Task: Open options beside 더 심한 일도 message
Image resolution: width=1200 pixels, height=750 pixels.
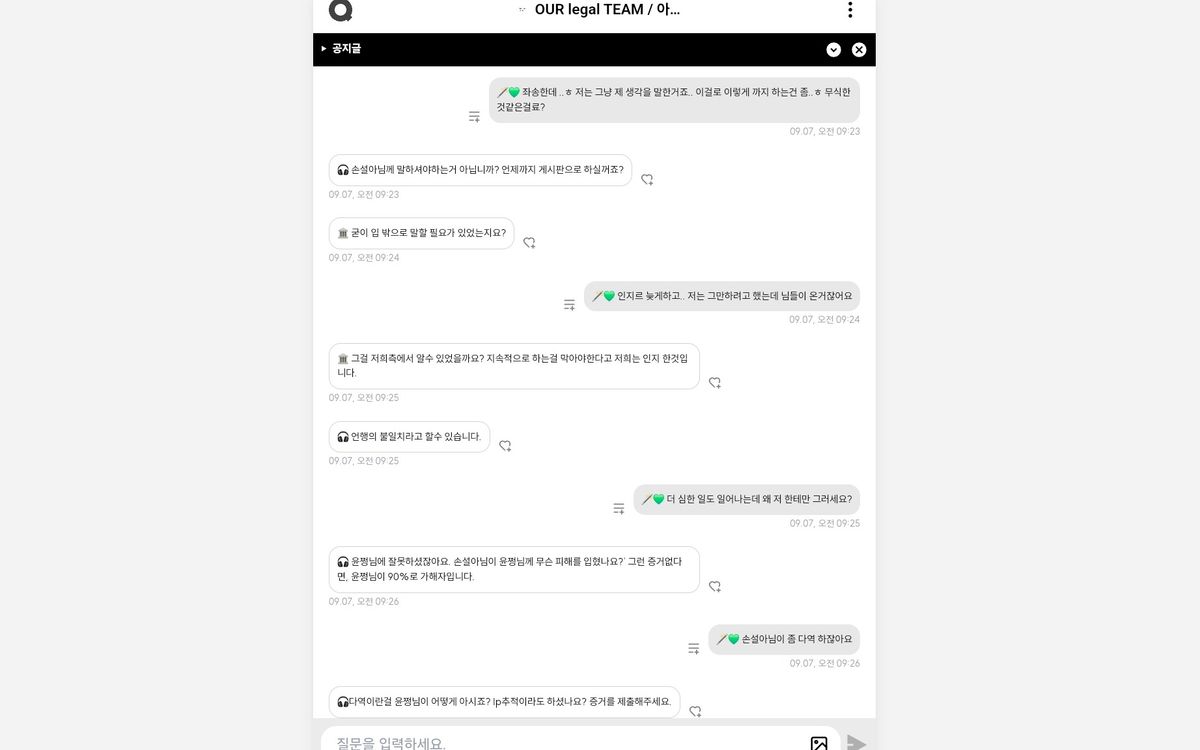Action: point(618,509)
